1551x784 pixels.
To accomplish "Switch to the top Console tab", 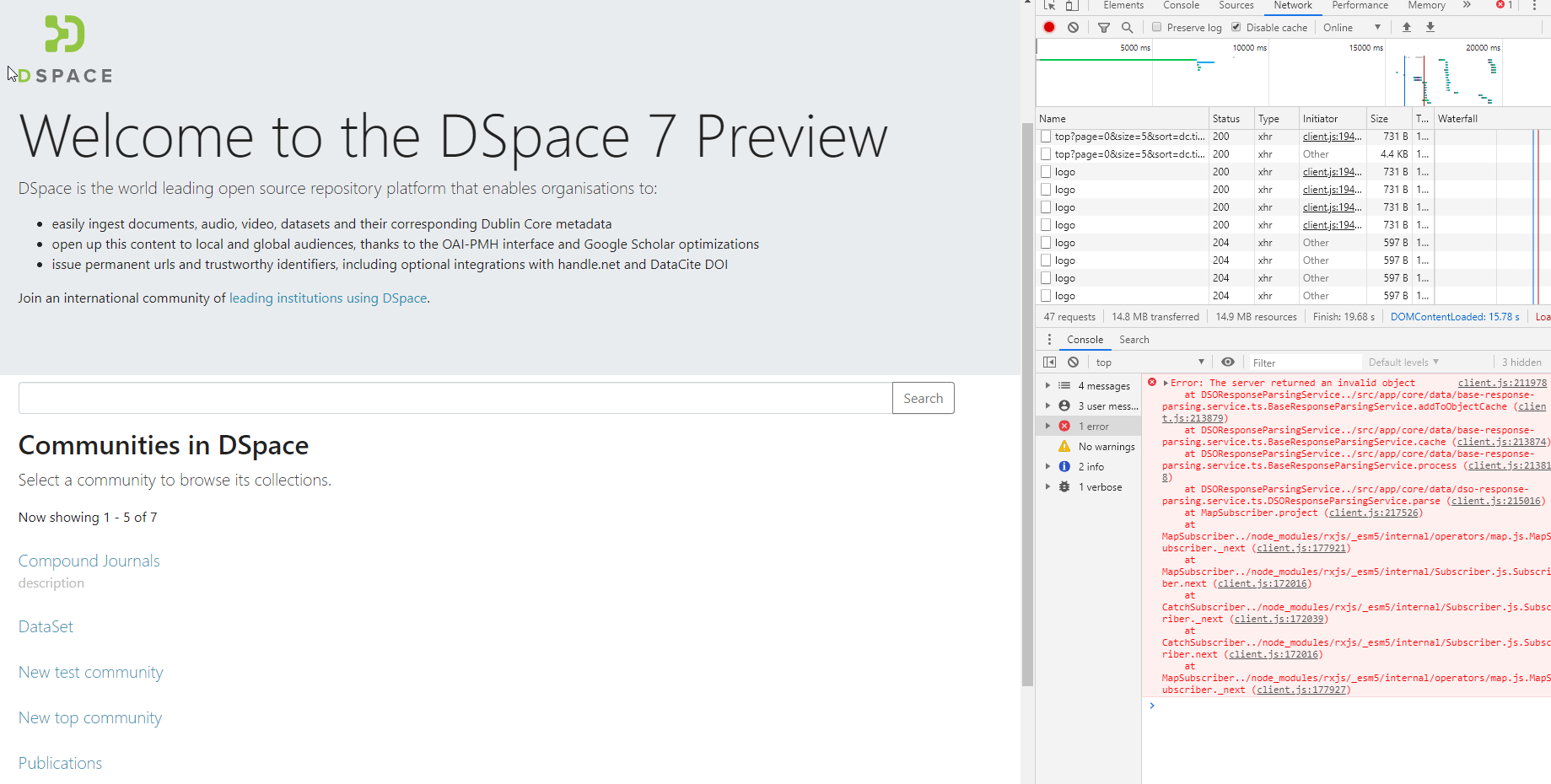I will pyautogui.click(x=1181, y=5).
